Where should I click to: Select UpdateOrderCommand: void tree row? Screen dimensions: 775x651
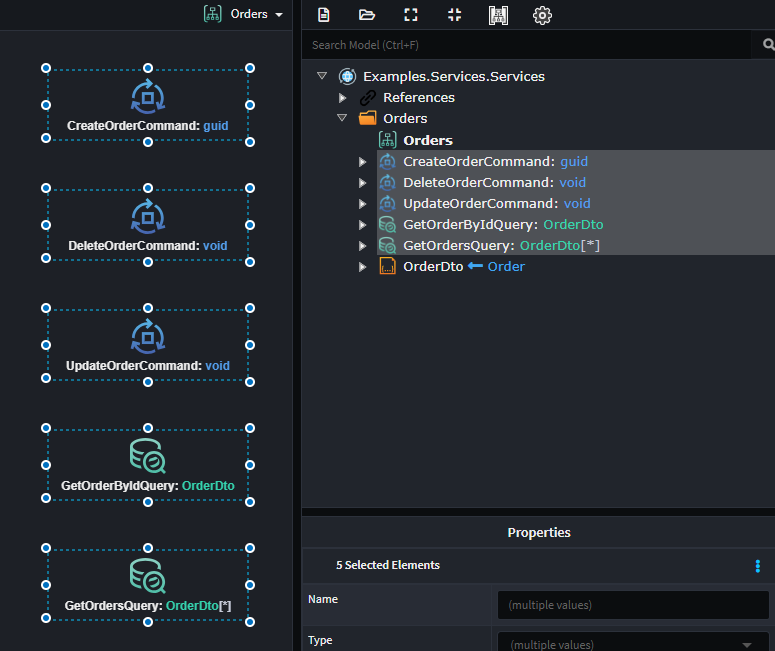pyautogui.click(x=497, y=204)
